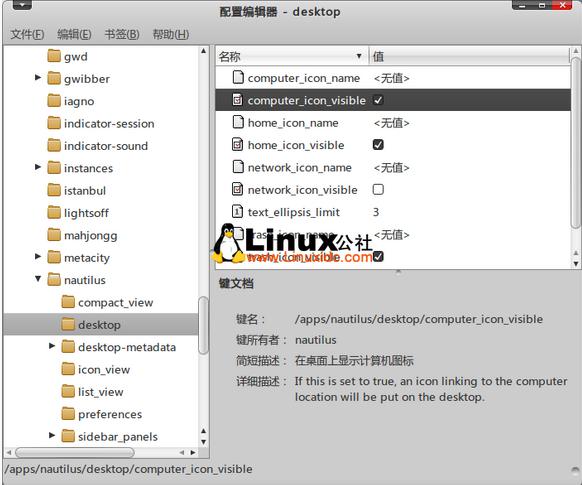This screenshot has height=485, width=582.
Task: Click the iagno folder icon
Action: (x=54, y=101)
